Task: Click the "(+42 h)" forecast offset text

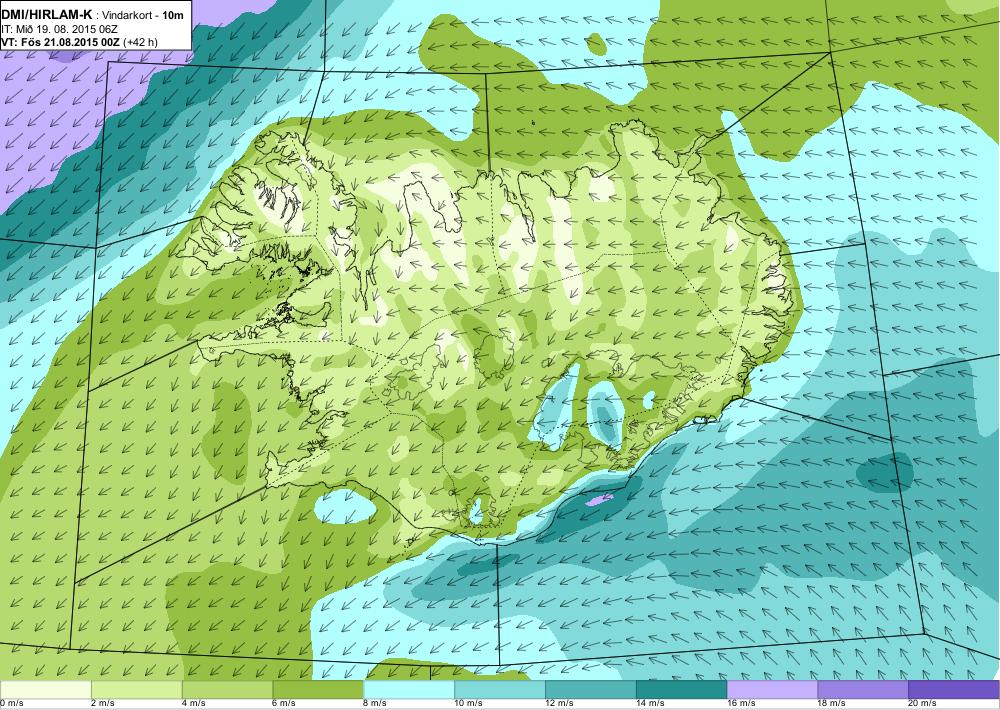Action: click(x=140, y=43)
